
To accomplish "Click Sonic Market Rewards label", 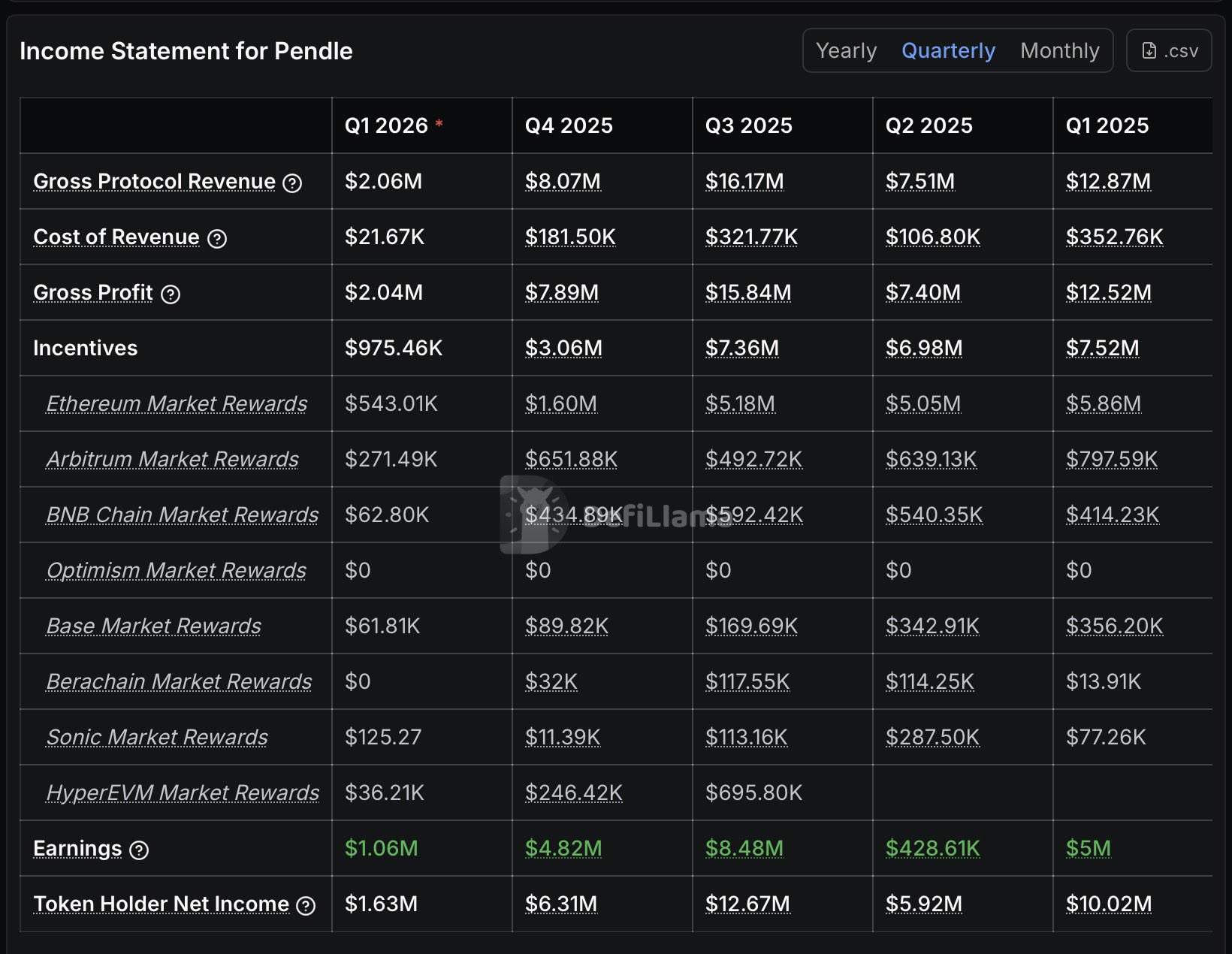I will tap(157, 737).
